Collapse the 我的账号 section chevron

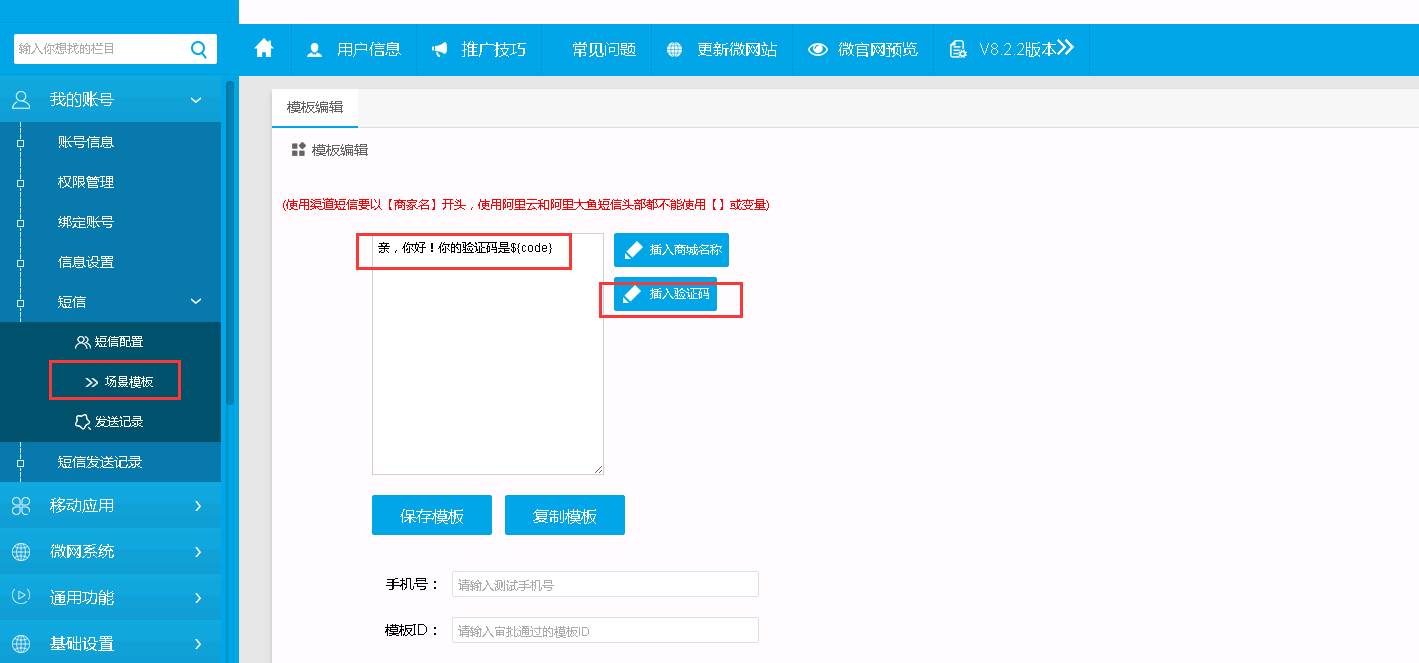point(196,100)
